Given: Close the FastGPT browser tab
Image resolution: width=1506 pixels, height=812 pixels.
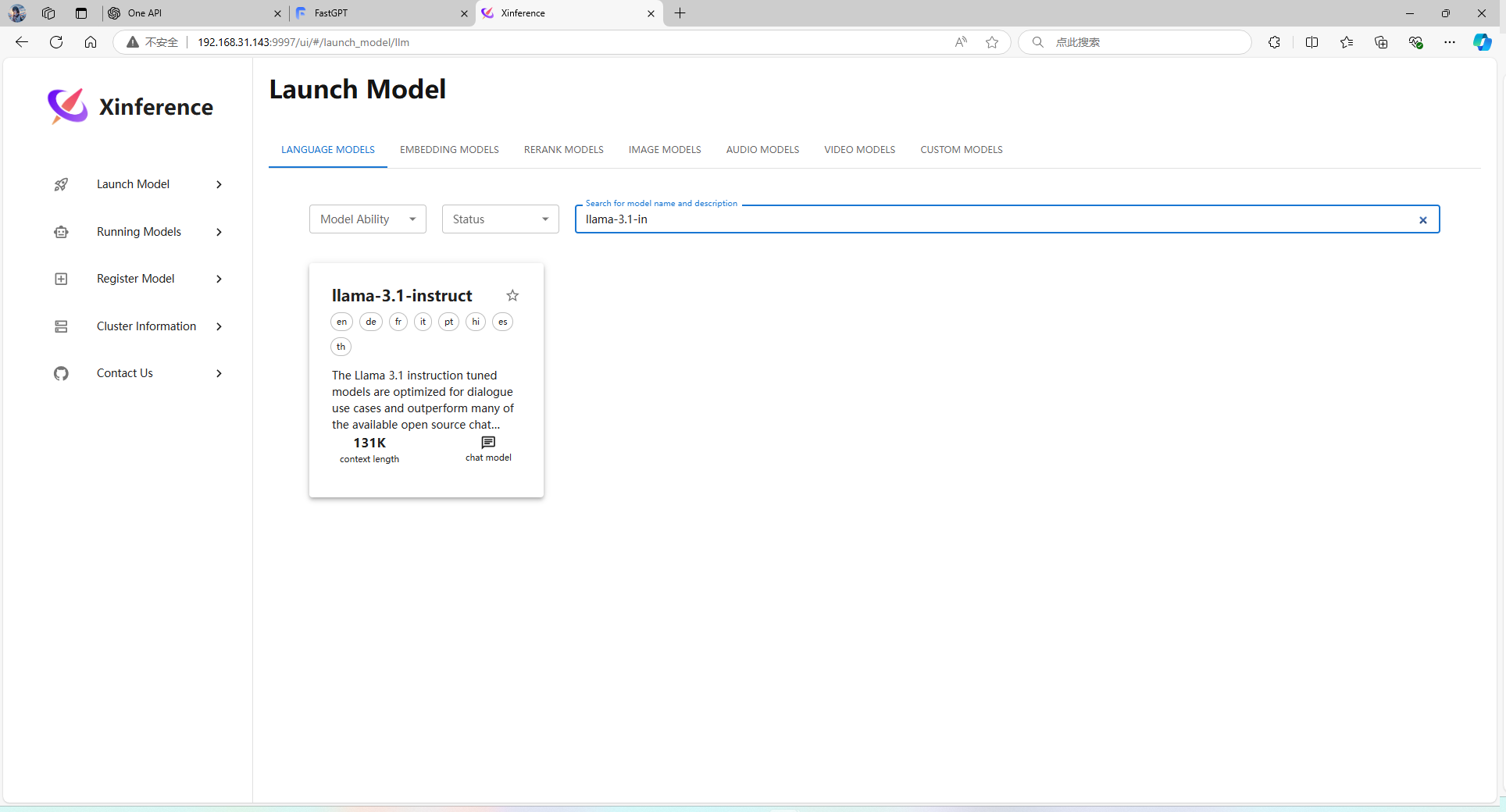Looking at the screenshot, I should [x=464, y=13].
